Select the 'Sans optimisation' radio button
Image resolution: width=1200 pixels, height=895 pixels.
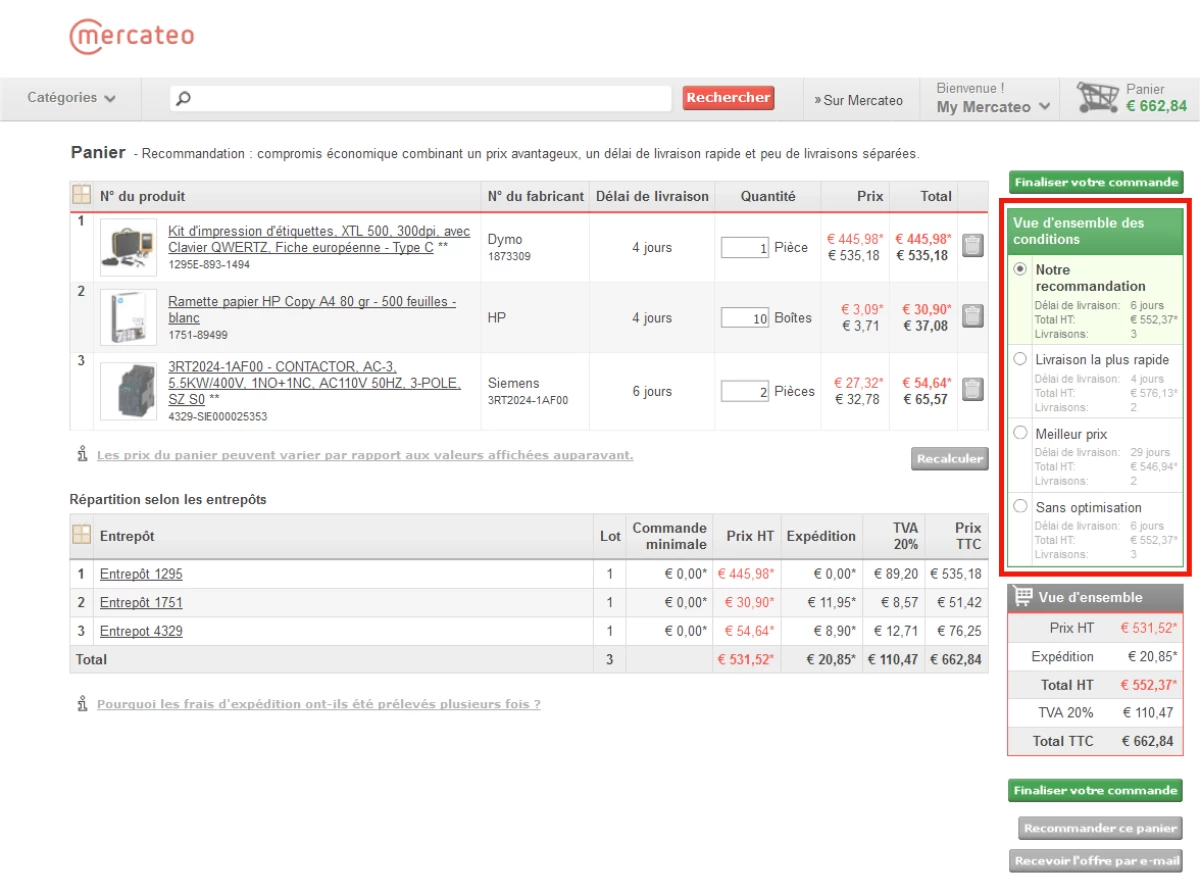[1020, 507]
